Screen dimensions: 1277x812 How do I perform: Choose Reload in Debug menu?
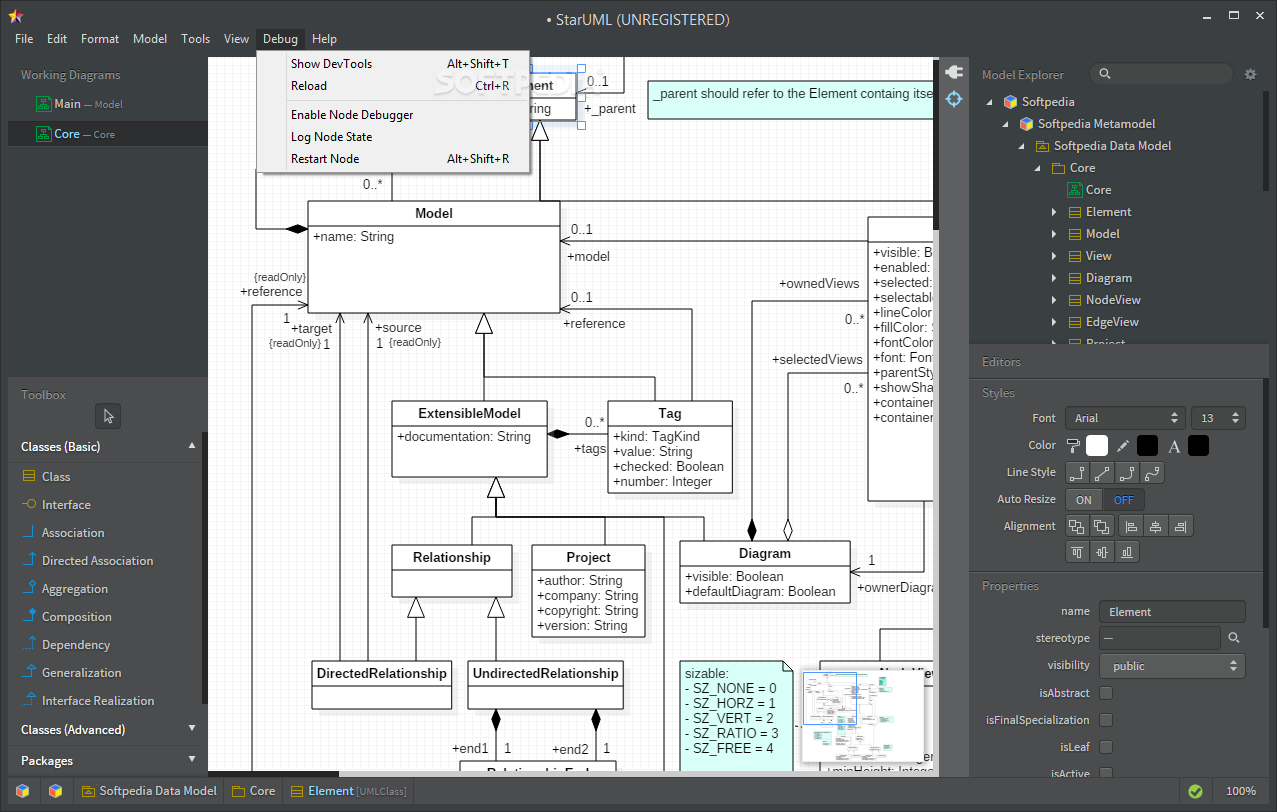[393, 86]
